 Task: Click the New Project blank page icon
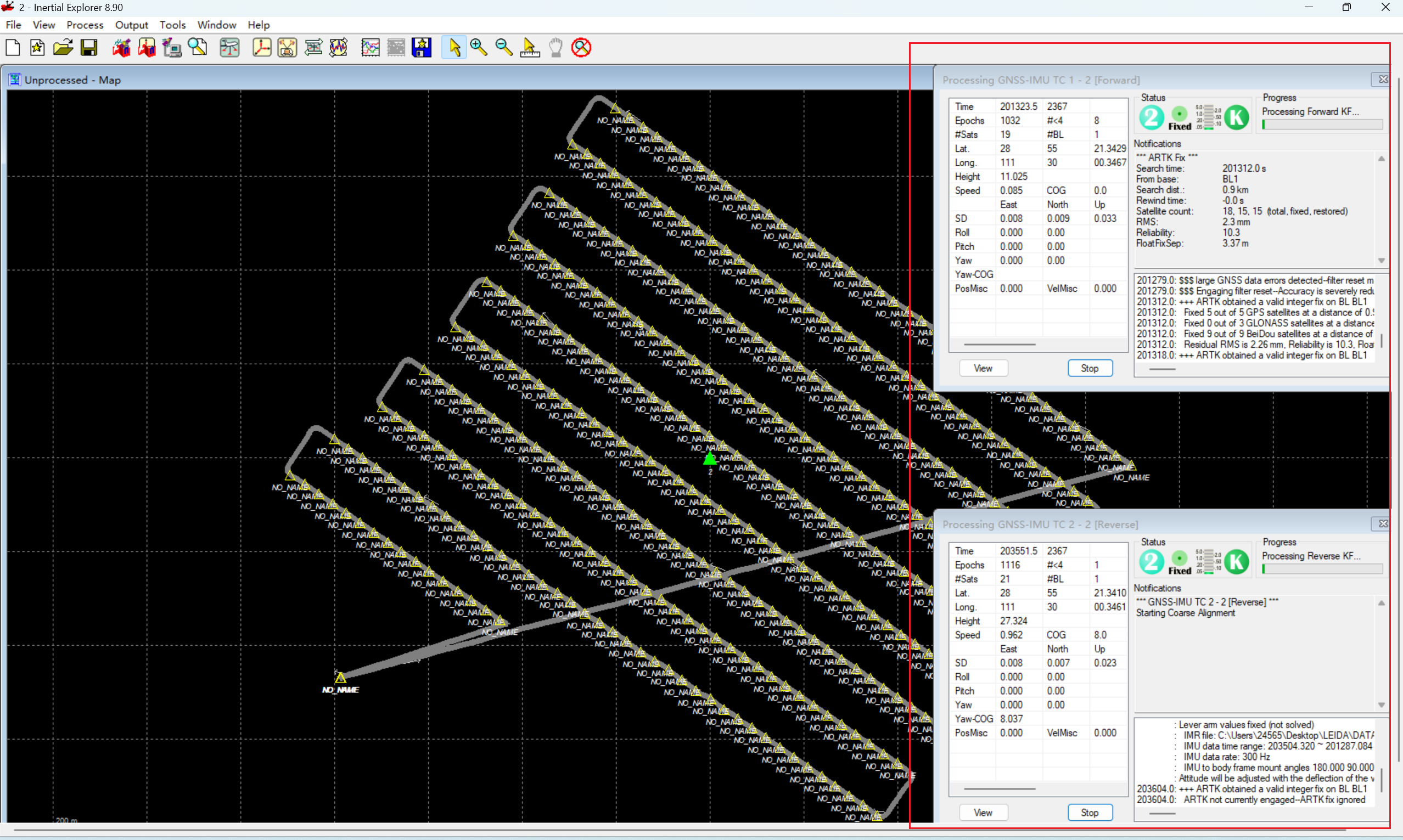pos(13,48)
